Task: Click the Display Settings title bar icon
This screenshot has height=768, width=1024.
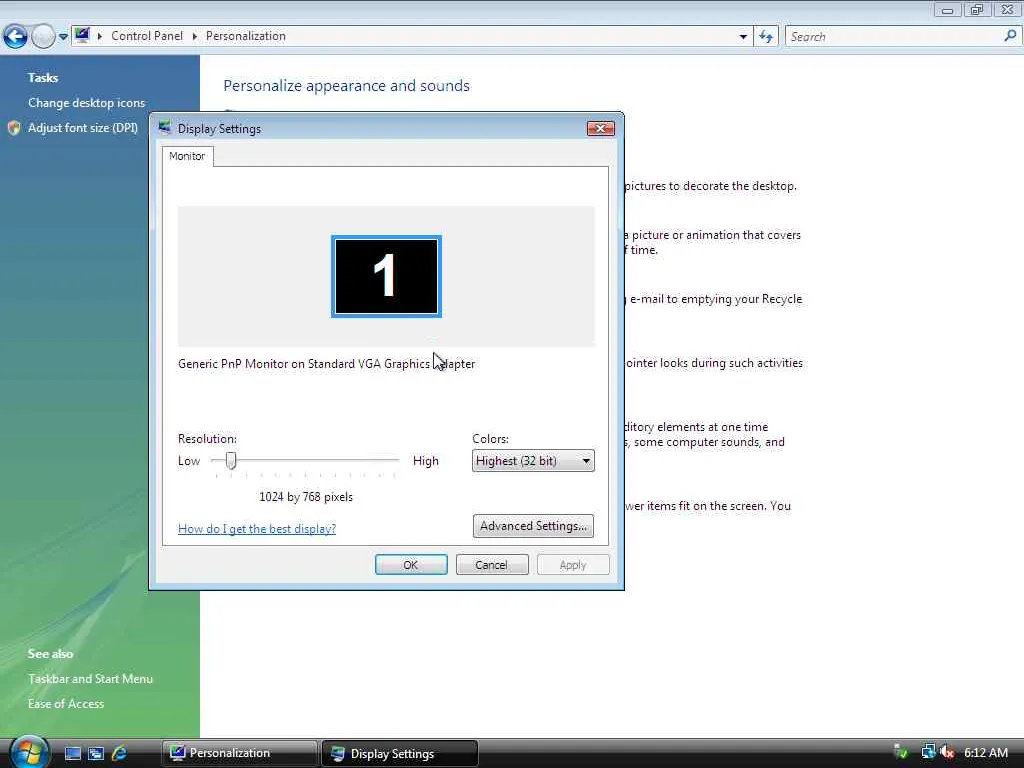Action: [x=165, y=128]
